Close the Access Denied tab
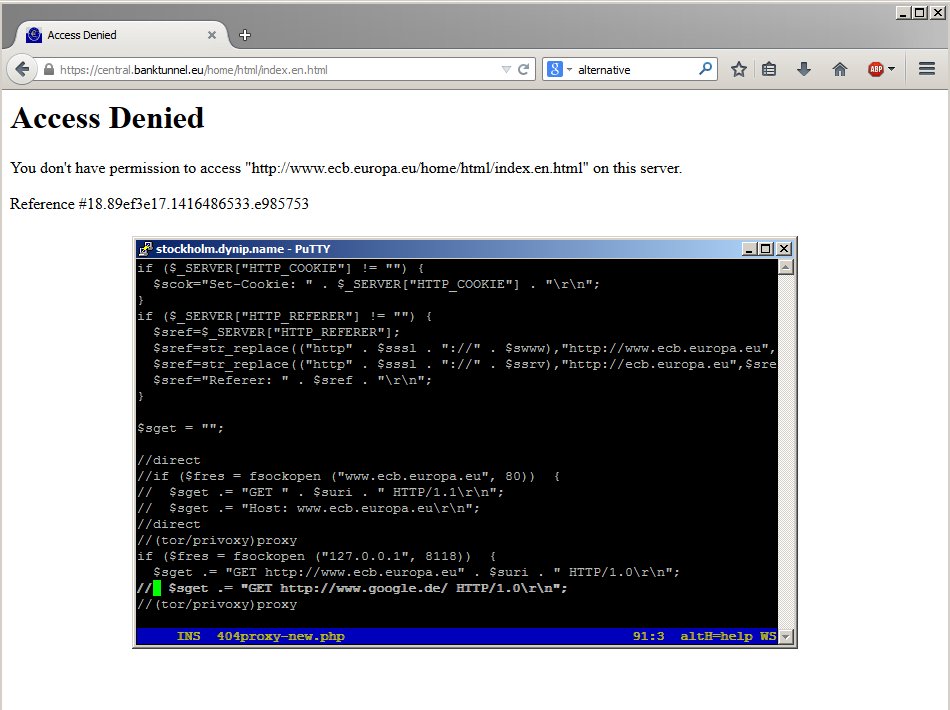 tap(212, 35)
